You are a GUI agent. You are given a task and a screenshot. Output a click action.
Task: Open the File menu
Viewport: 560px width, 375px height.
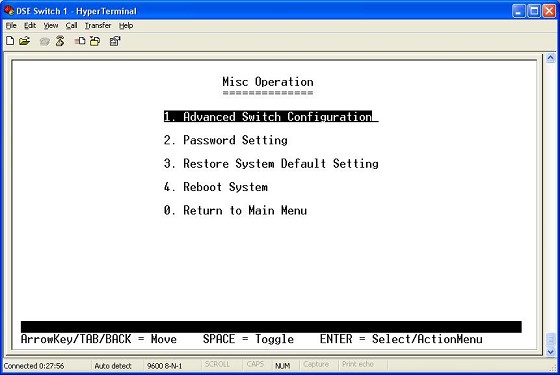click(11, 26)
